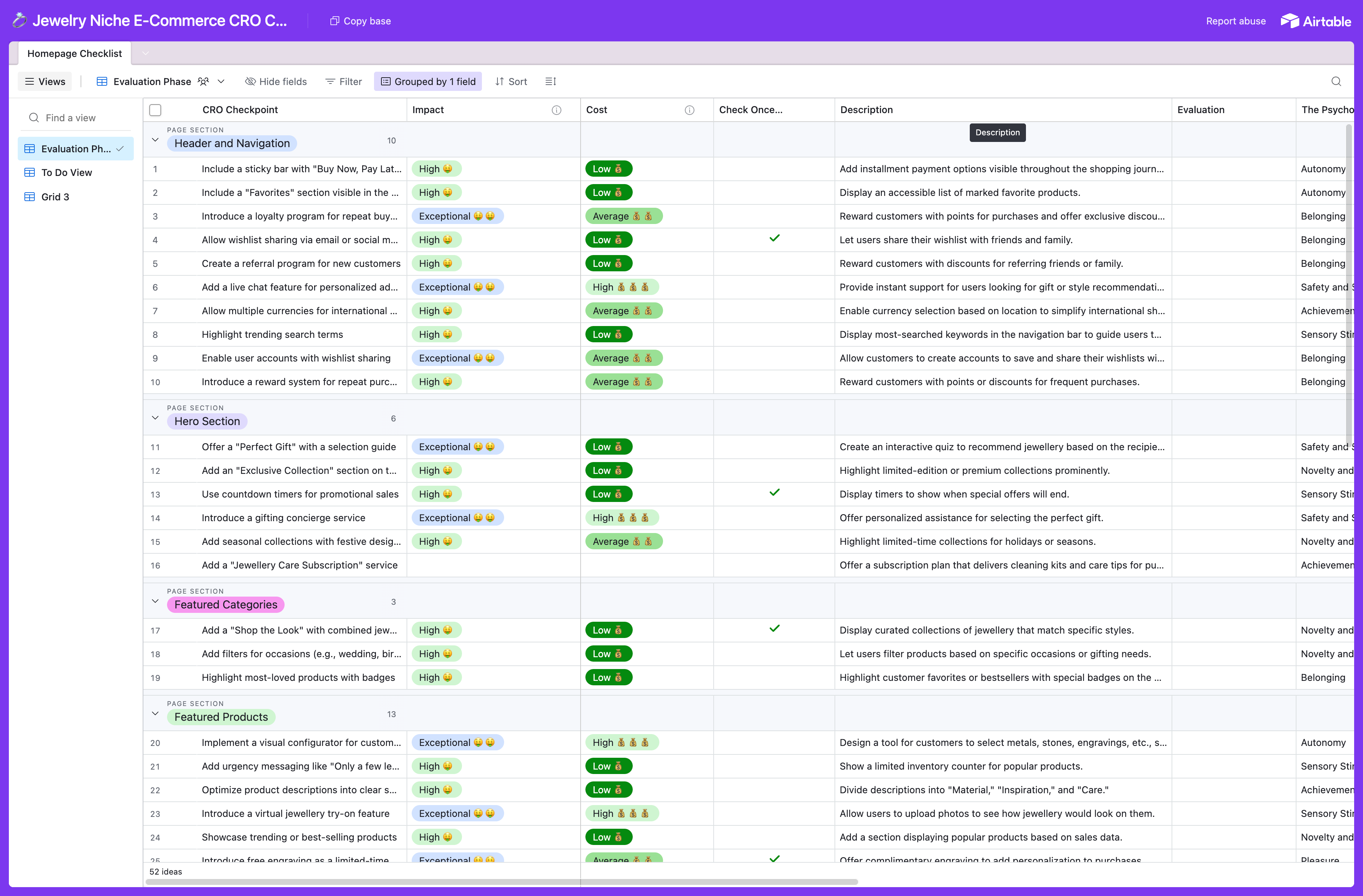Switch to the Homepage Checklist tab
Image resolution: width=1363 pixels, height=896 pixels.
[x=74, y=53]
